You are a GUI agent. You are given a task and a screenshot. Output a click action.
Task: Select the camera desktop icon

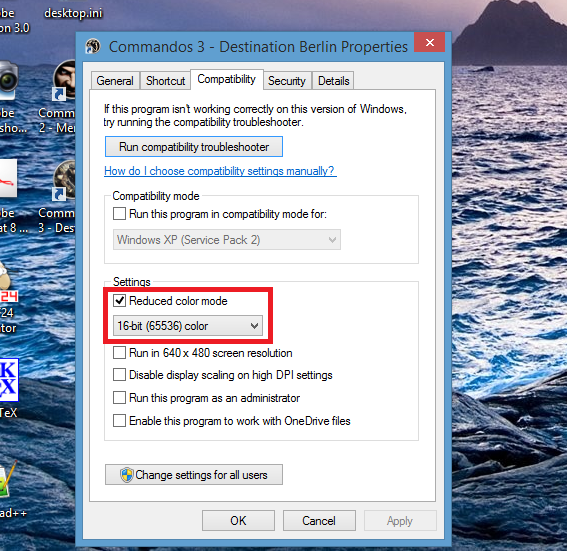[x=8, y=80]
